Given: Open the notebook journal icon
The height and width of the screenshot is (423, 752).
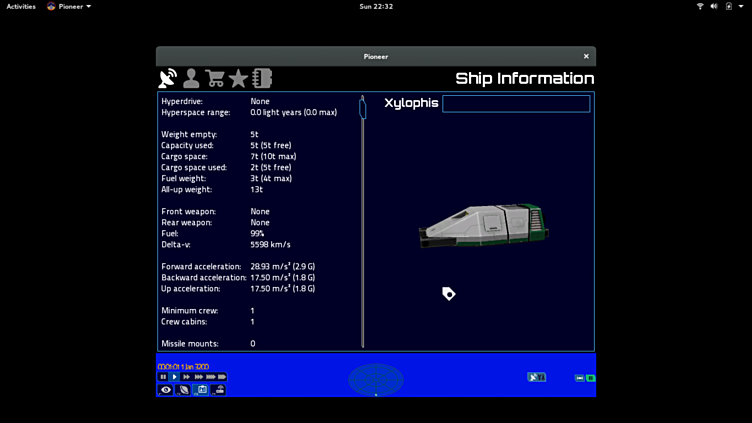Looking at the screenshot, I should click(262, 78).
